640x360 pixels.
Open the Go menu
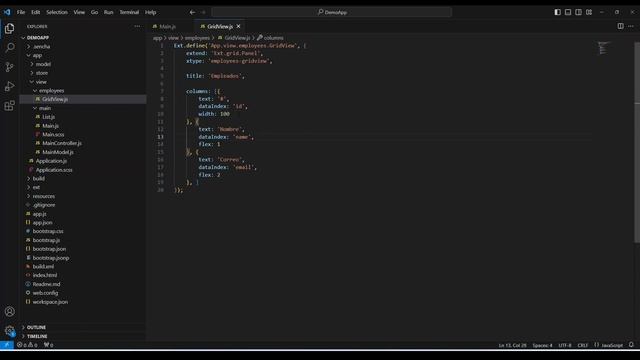coord(94,12)
